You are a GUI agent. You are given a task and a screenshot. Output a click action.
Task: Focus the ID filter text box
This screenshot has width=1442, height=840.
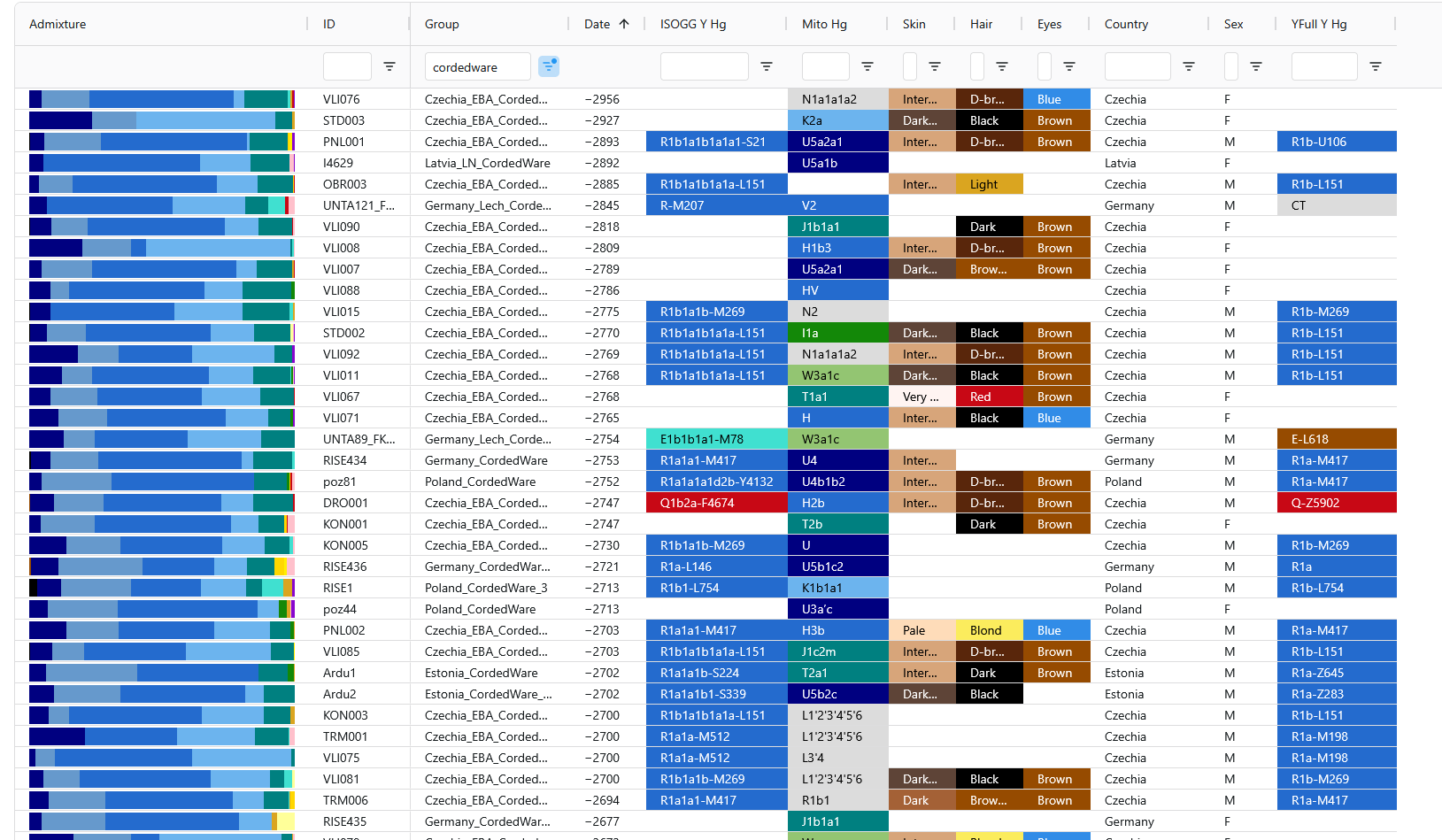(x=347, y=66)
